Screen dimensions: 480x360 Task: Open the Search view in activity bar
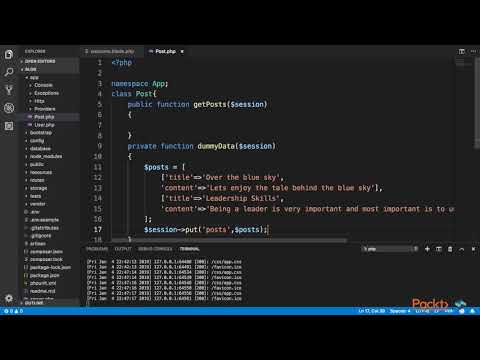pyautogui.click(x=9, y=72)
